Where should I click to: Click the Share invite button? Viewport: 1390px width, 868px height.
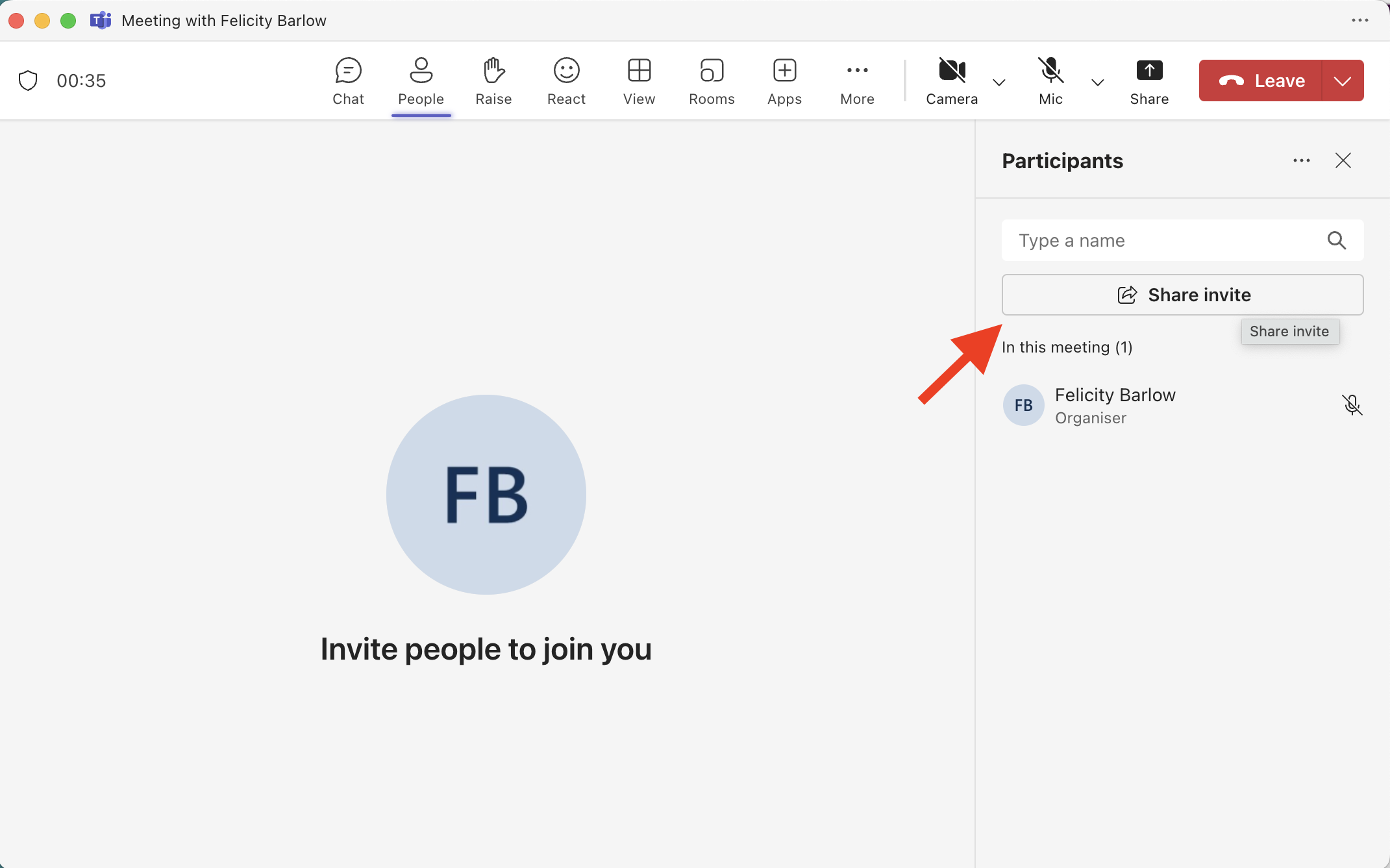coord(1182,295)
